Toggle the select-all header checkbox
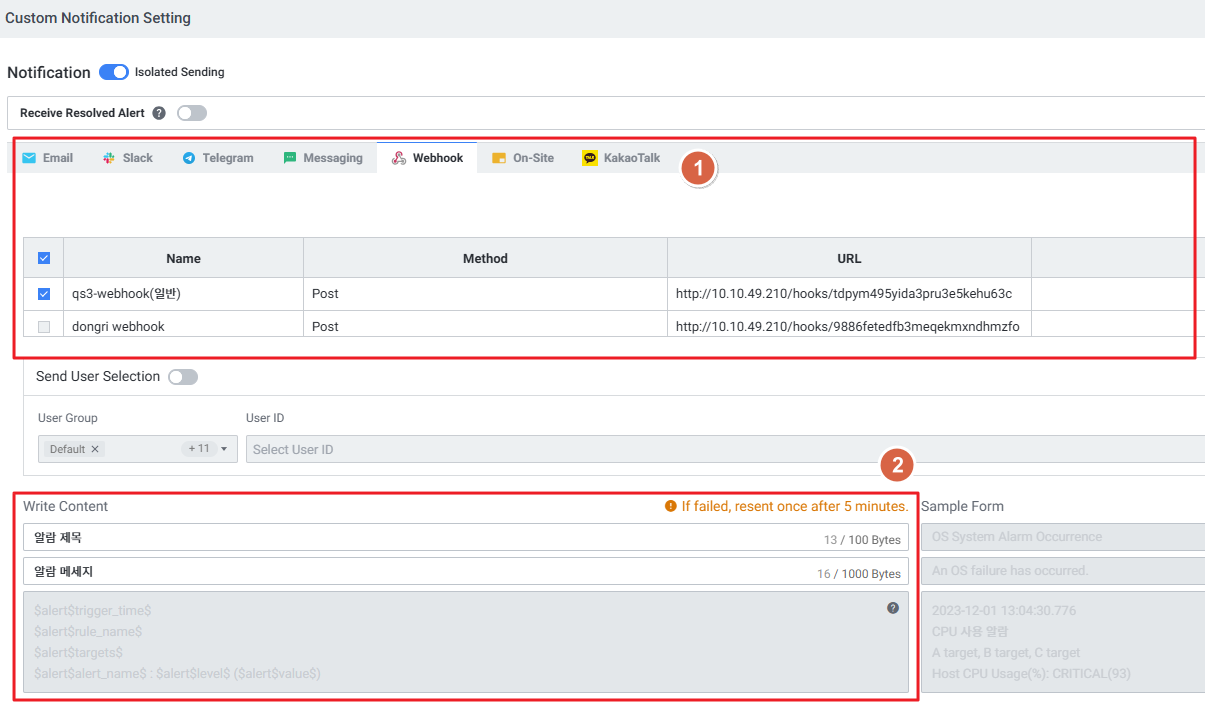Image resolution: width=1205 pixels, height=709 pixels. point(44,258)
